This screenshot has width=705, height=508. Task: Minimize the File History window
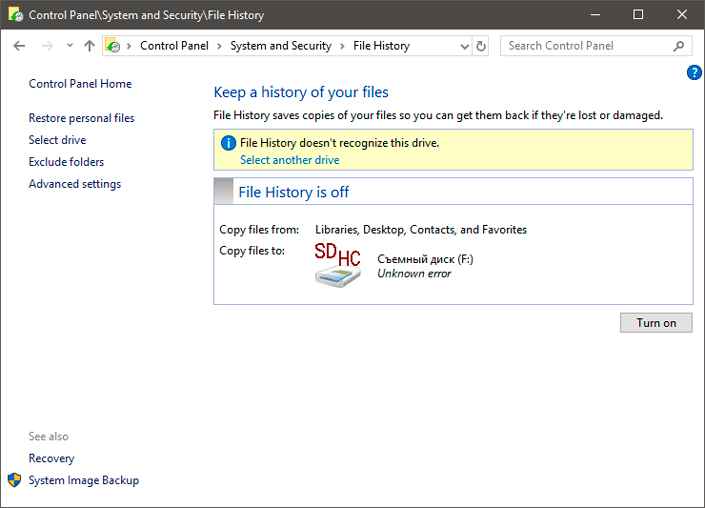595,14
